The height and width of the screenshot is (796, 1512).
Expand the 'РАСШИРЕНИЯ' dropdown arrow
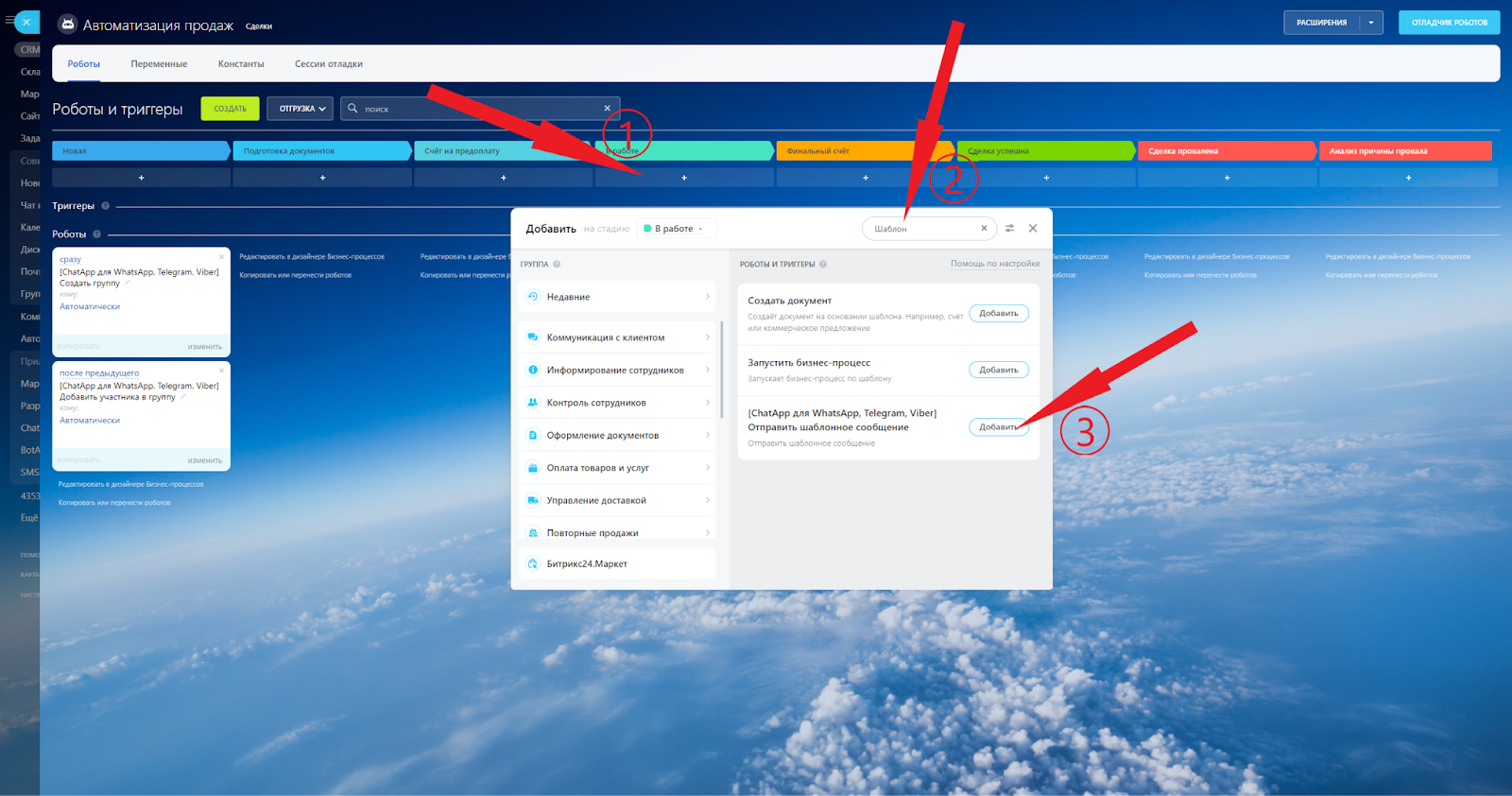click(1371, 23)
